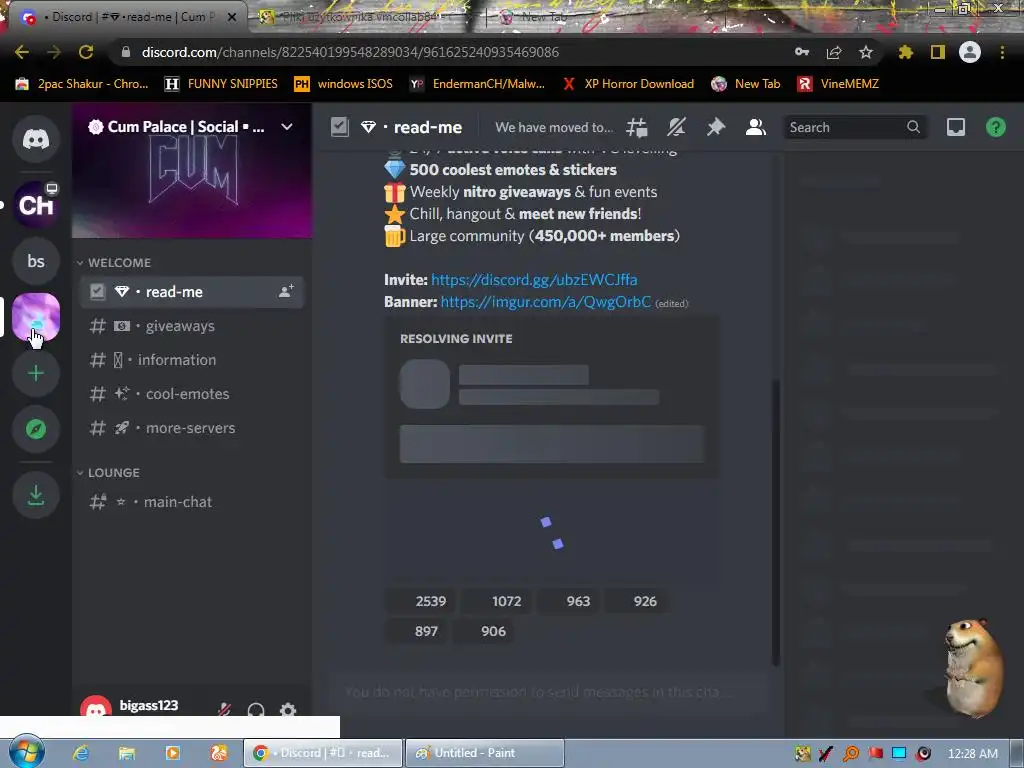Toggle the 2539 reaction
The image size is (1024, 768).
420,601
